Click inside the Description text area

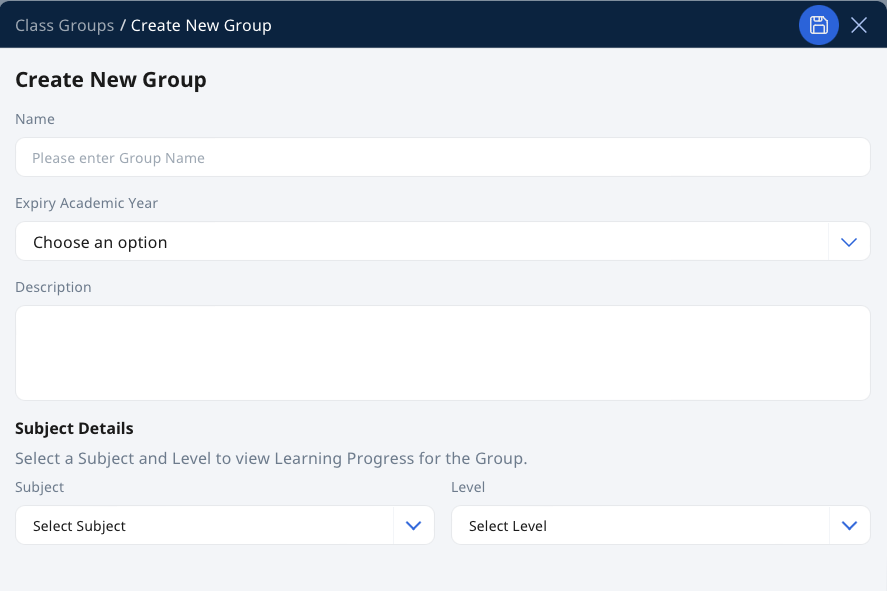pos(442,353)
